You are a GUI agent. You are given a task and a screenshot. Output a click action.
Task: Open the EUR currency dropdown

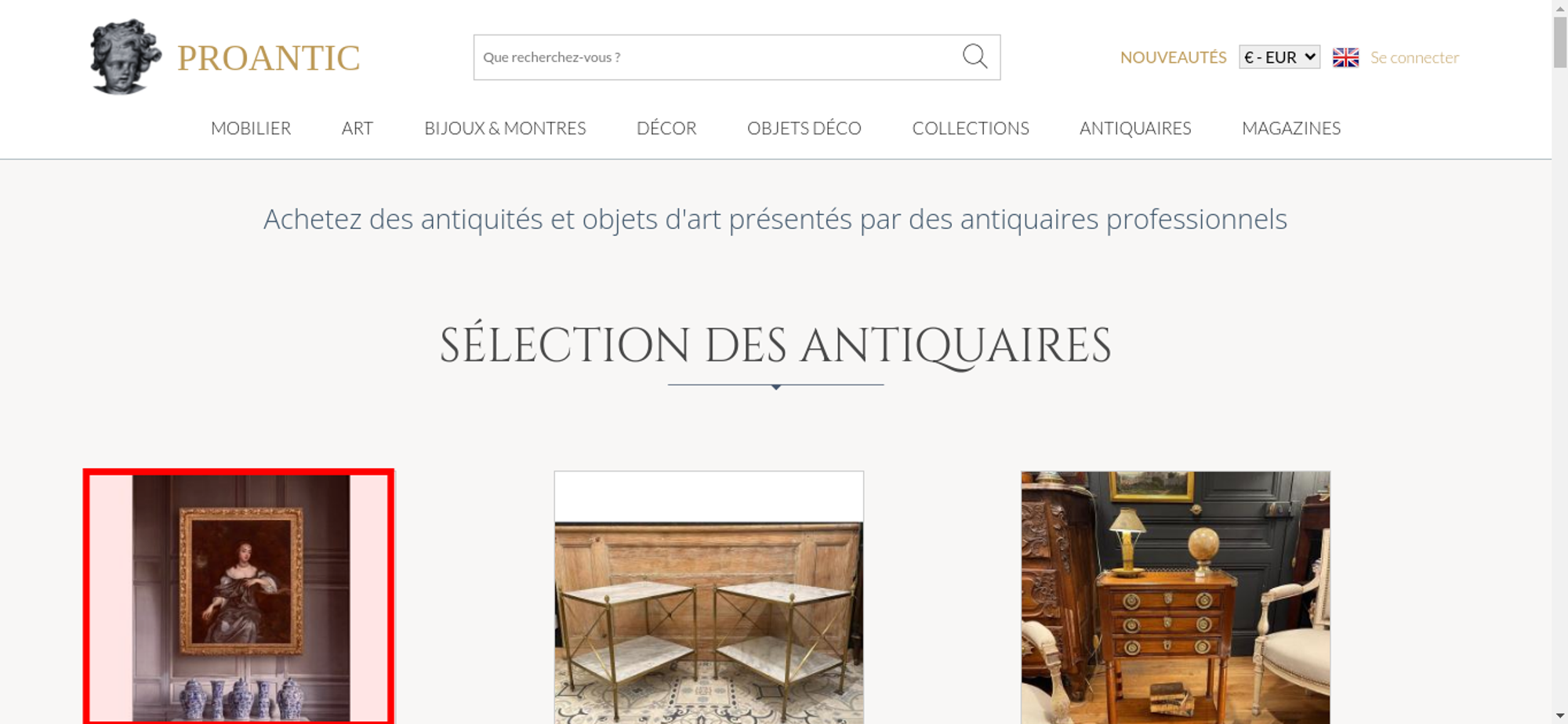pyautogui.click(x=1279, y=57)
